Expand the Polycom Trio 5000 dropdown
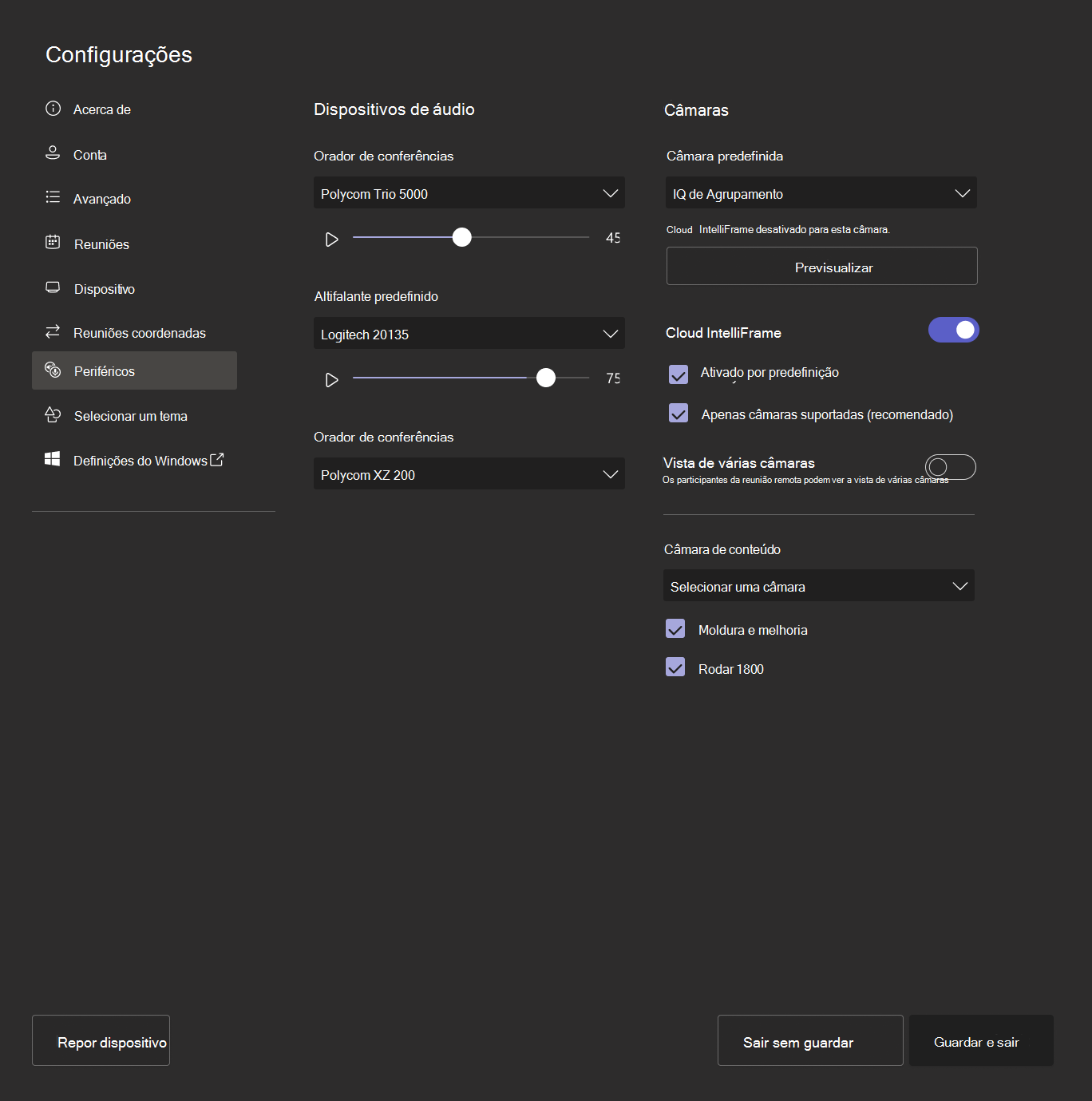This screenshot has height=1101, width=1092. (x=469, y=192)
